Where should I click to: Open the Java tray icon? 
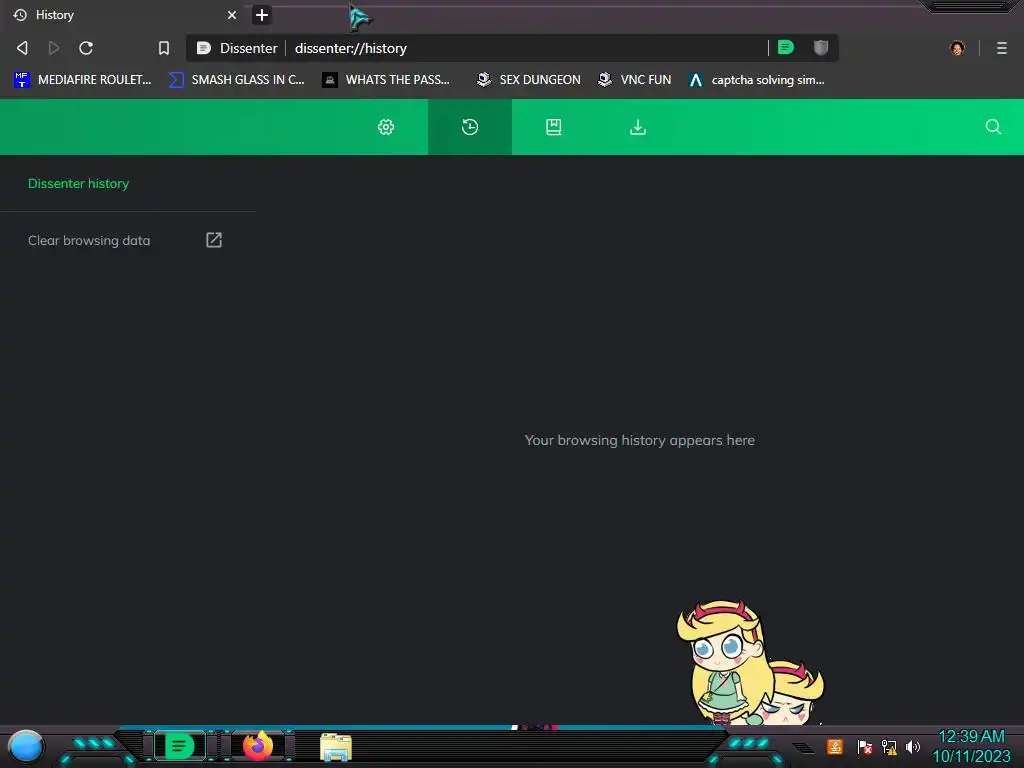click(x=835, y=746)
